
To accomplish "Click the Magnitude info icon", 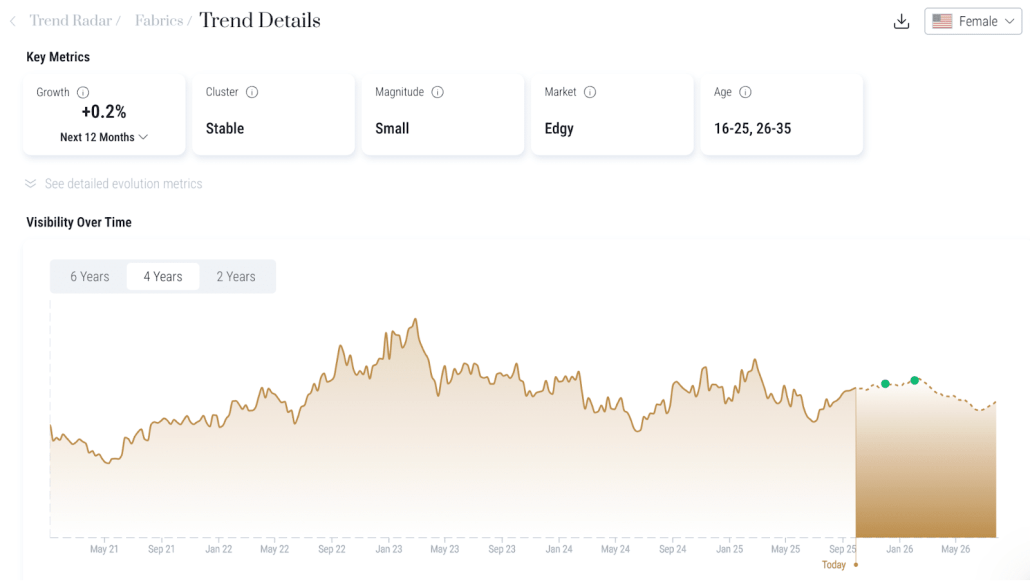I will [x=437, y=92].
